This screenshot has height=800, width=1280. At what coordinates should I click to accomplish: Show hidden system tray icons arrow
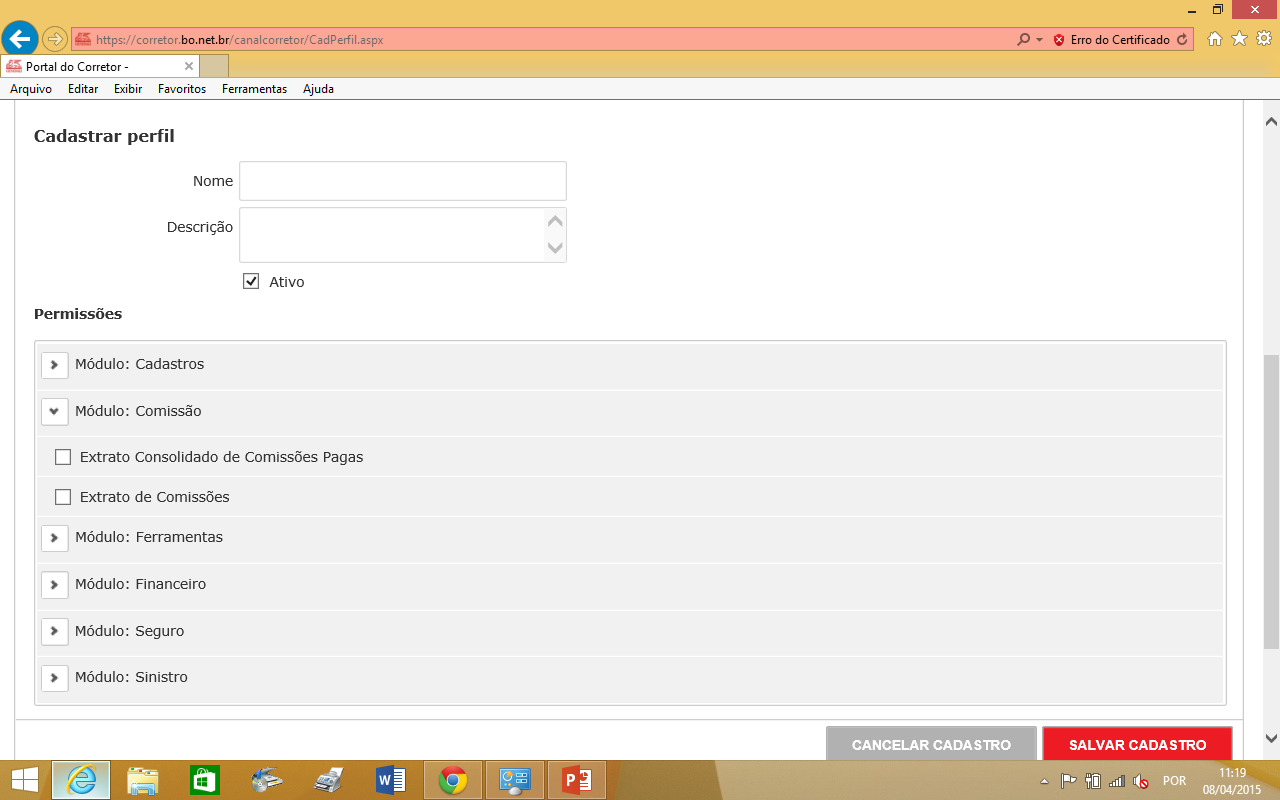point(1044,781)
